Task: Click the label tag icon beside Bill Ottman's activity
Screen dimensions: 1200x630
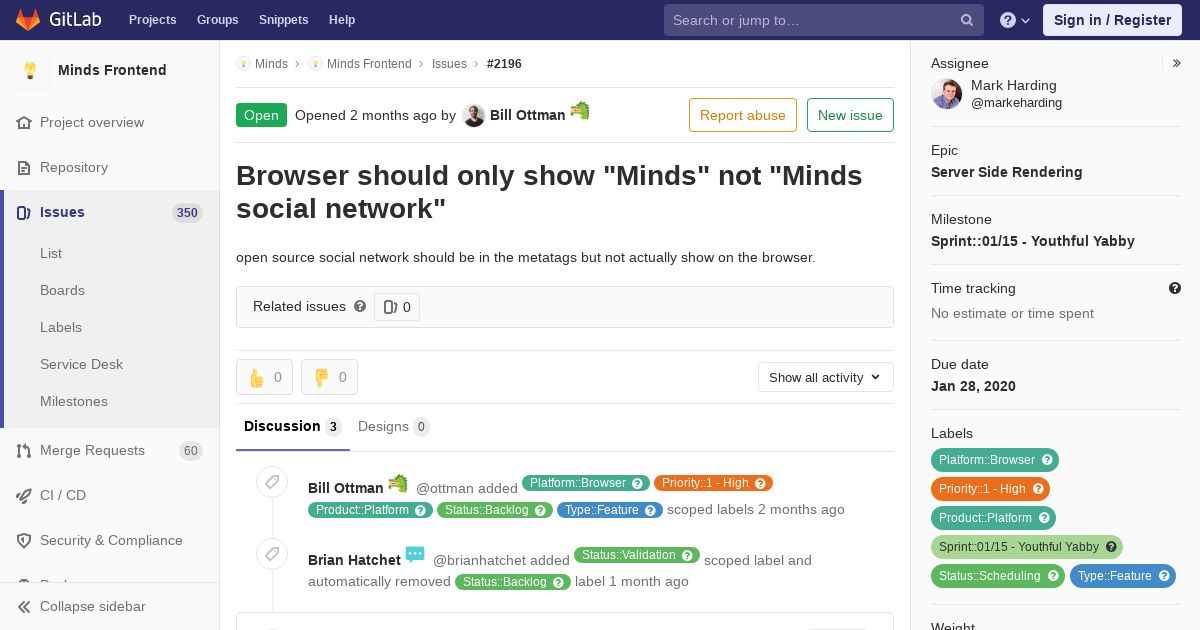Action: [272, 483]
